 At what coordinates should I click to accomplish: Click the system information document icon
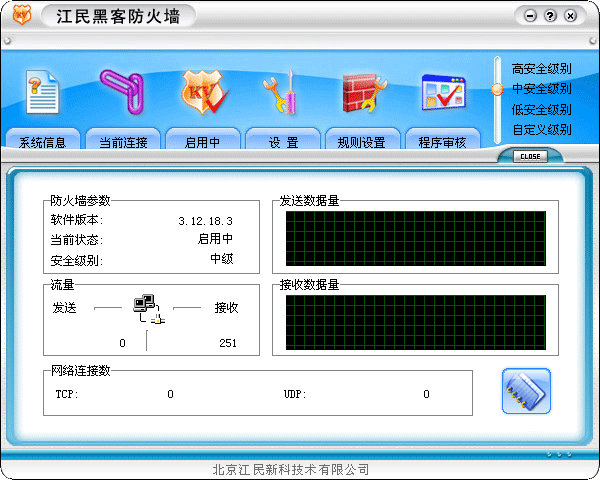(x=42, y=91)
